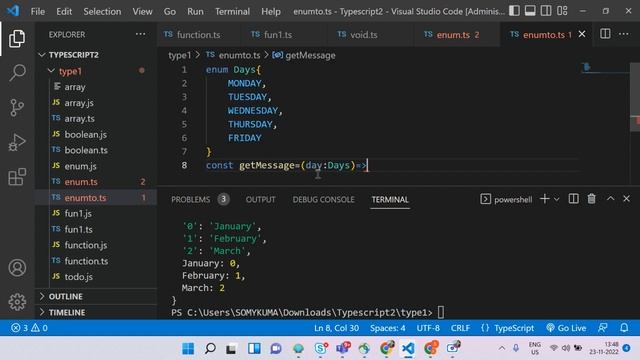The width and height of the screenshot is (640, 360).
Task: Toggle the bottom panel layout icon
Action: point(530,11)
